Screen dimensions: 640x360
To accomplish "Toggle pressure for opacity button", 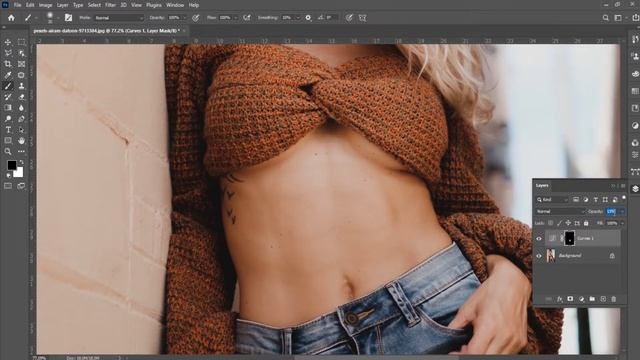I will pos(196,18).
